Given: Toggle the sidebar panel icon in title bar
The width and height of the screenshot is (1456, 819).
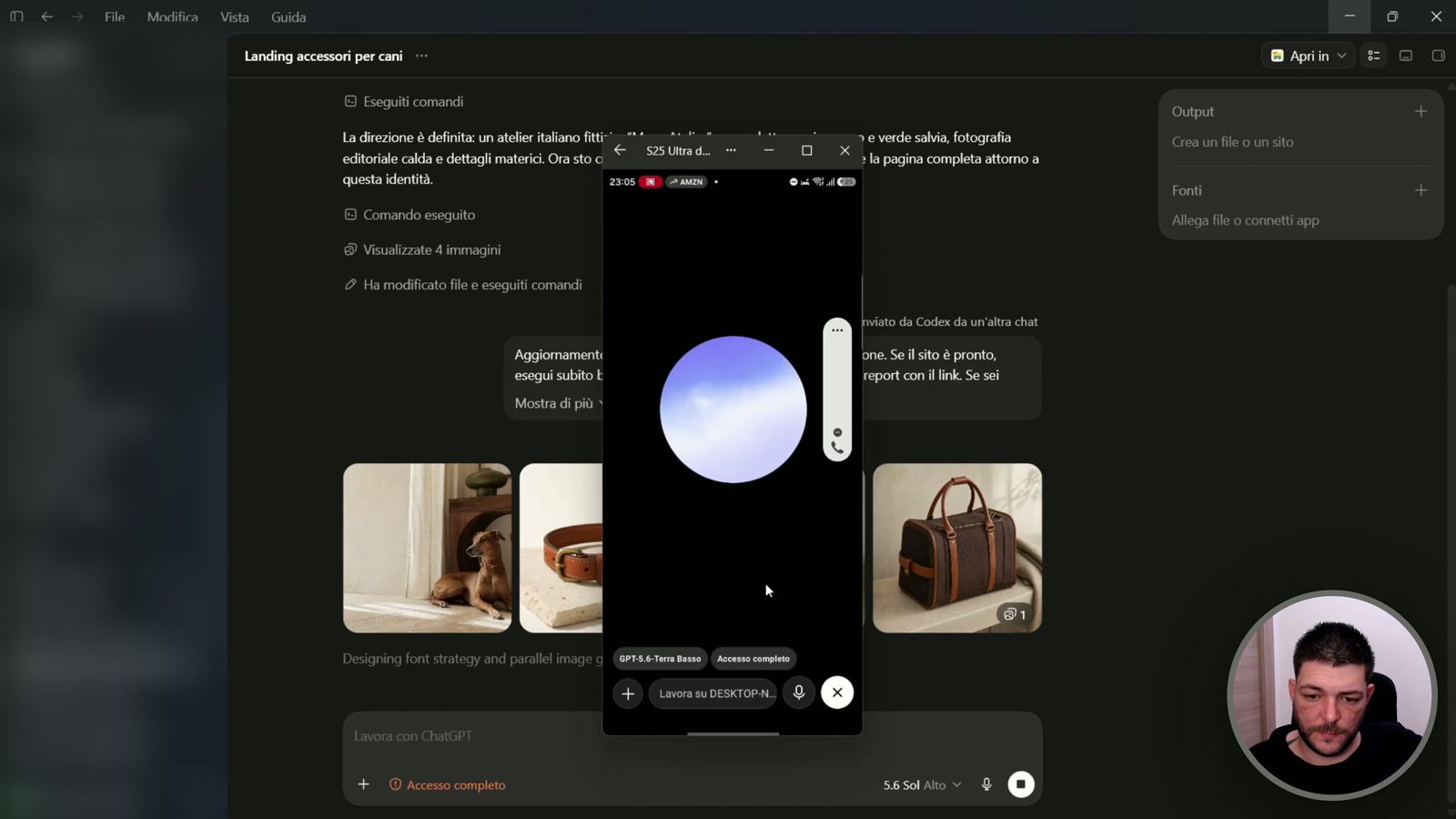Looking at the screenshot, I should [16, 16].
